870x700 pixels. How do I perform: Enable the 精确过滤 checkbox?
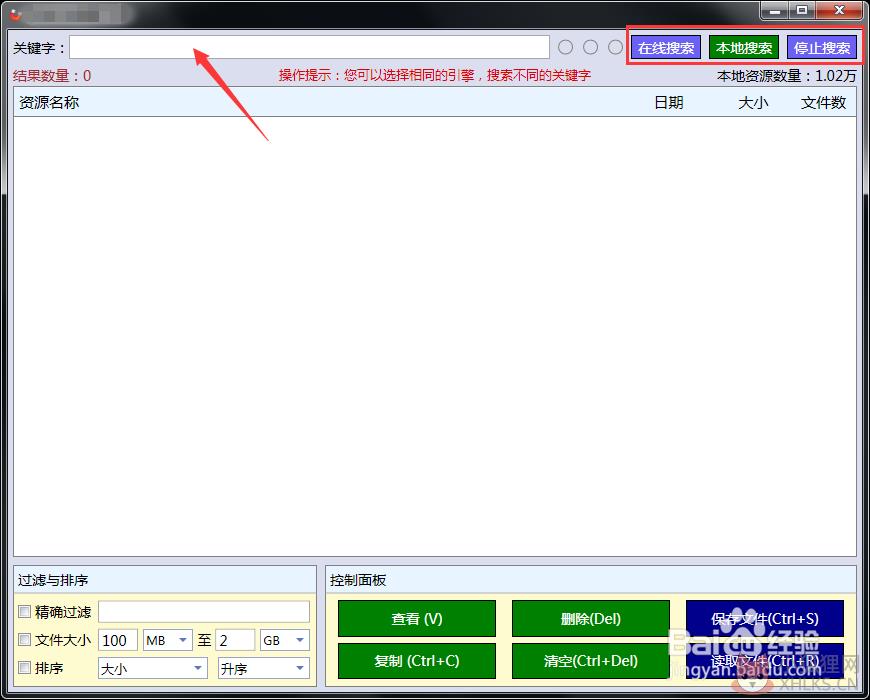(24, 611)
